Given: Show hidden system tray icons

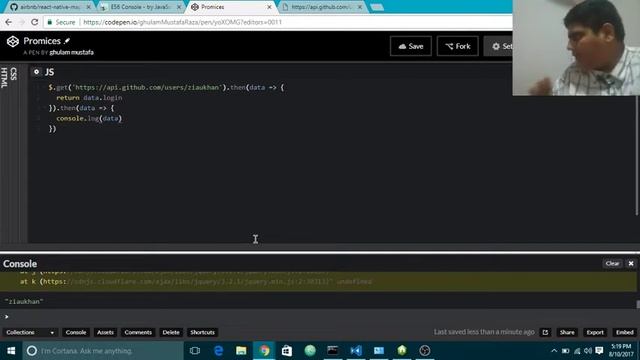Looking at the screenshot, I should pos(554,351).
